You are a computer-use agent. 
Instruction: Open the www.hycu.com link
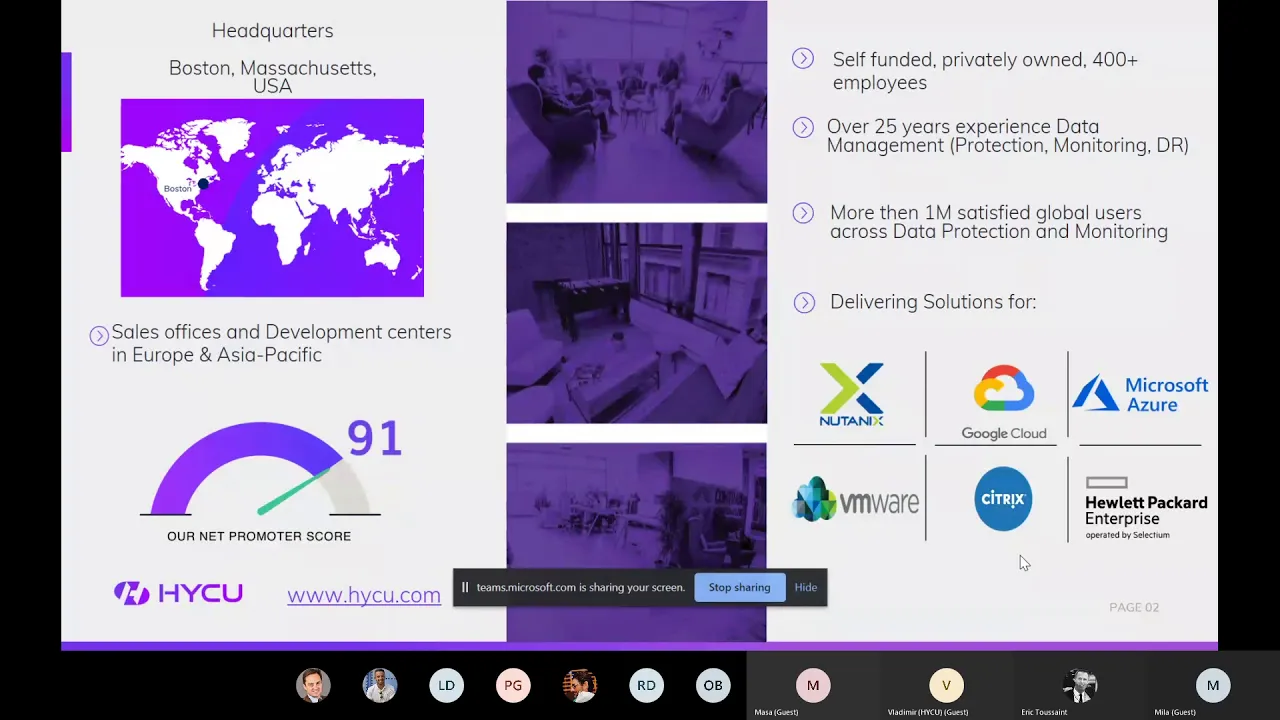point(364,595)
